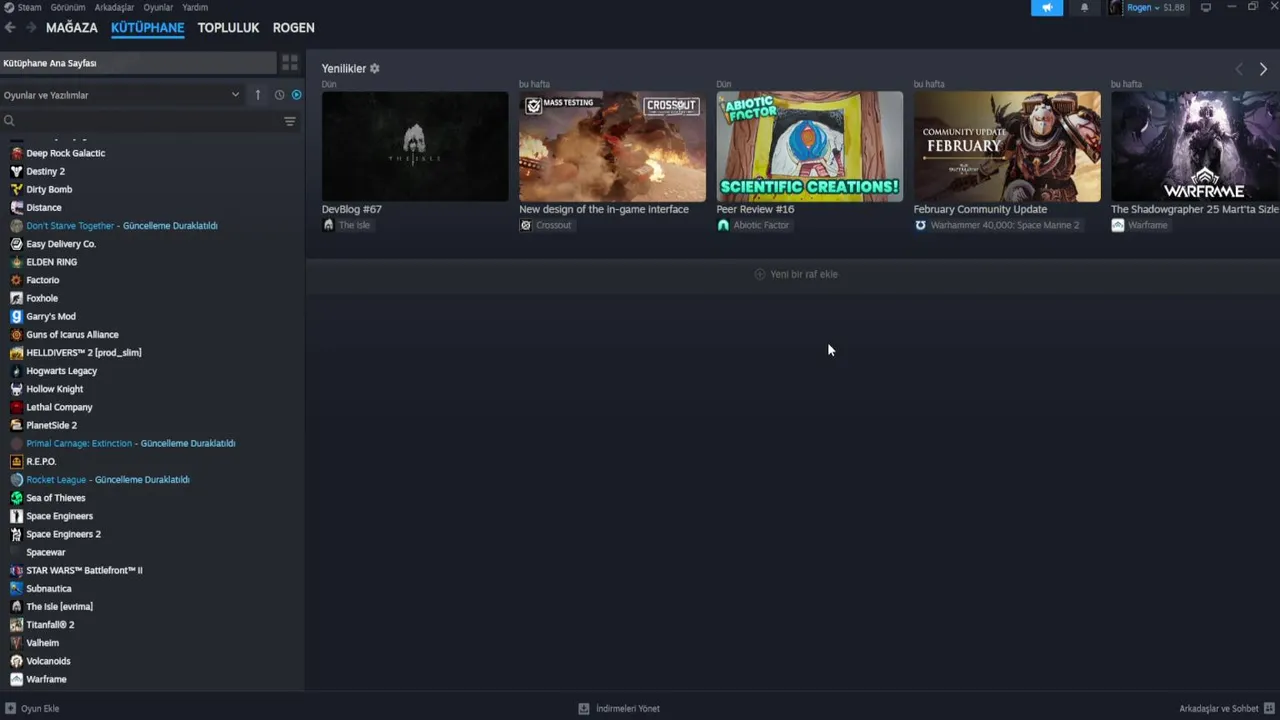
Task: Select The Isle [evrima] entry
Action: [x=59, y=607]
